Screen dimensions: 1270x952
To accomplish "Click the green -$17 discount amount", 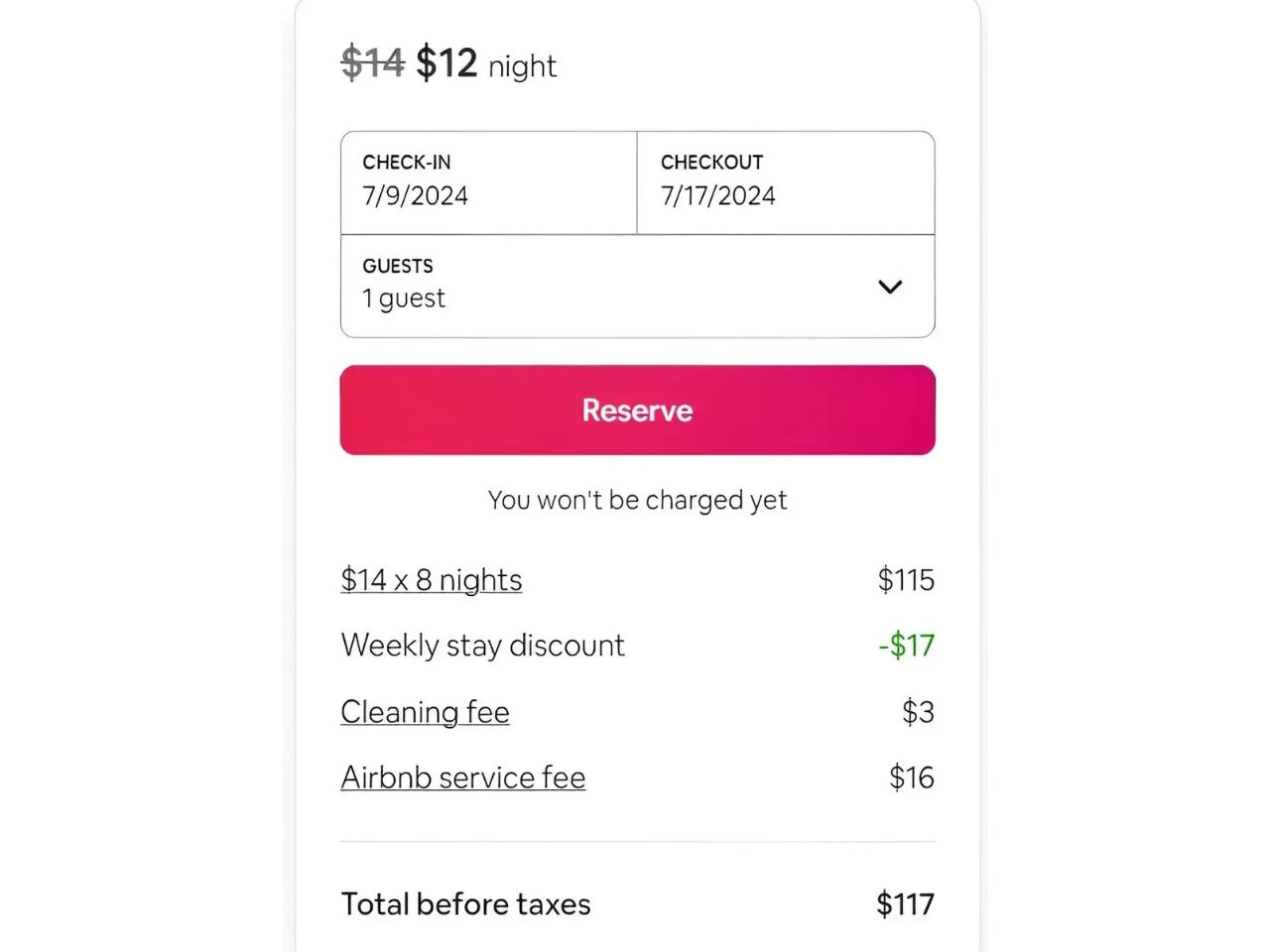I will tap(905, 646).
